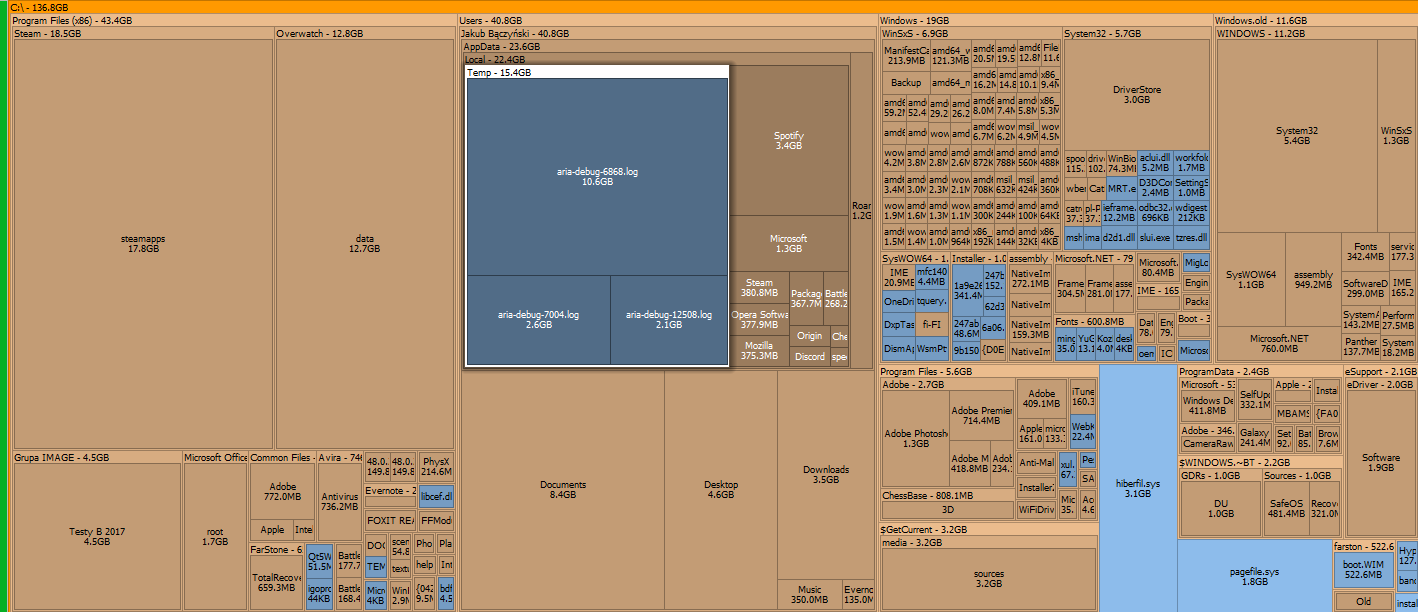
Task: Select the root 1.7GB block
Action: pyautogui.click(x=215, y=536)
